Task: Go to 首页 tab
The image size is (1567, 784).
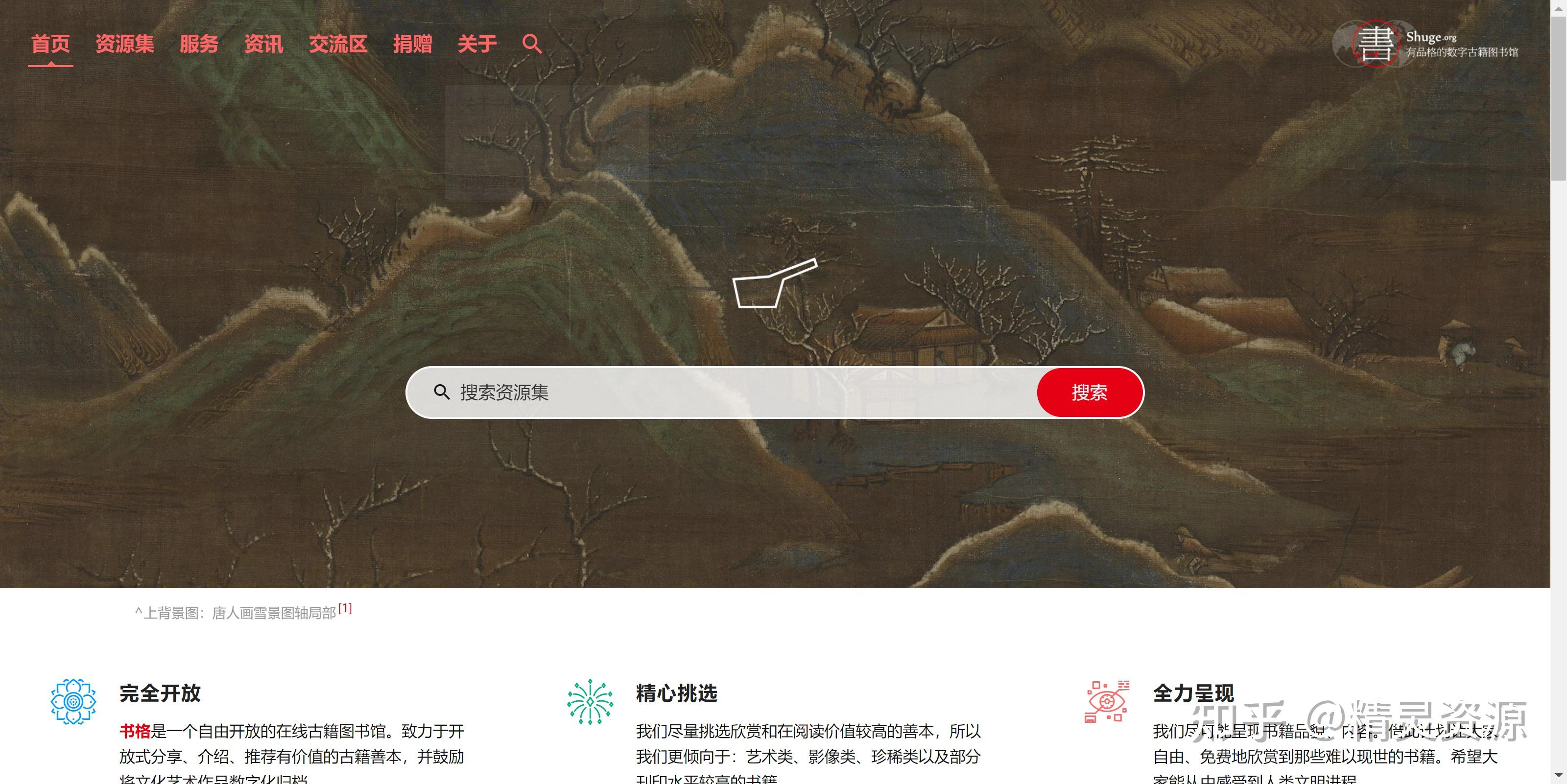Action: pos(50,44)
